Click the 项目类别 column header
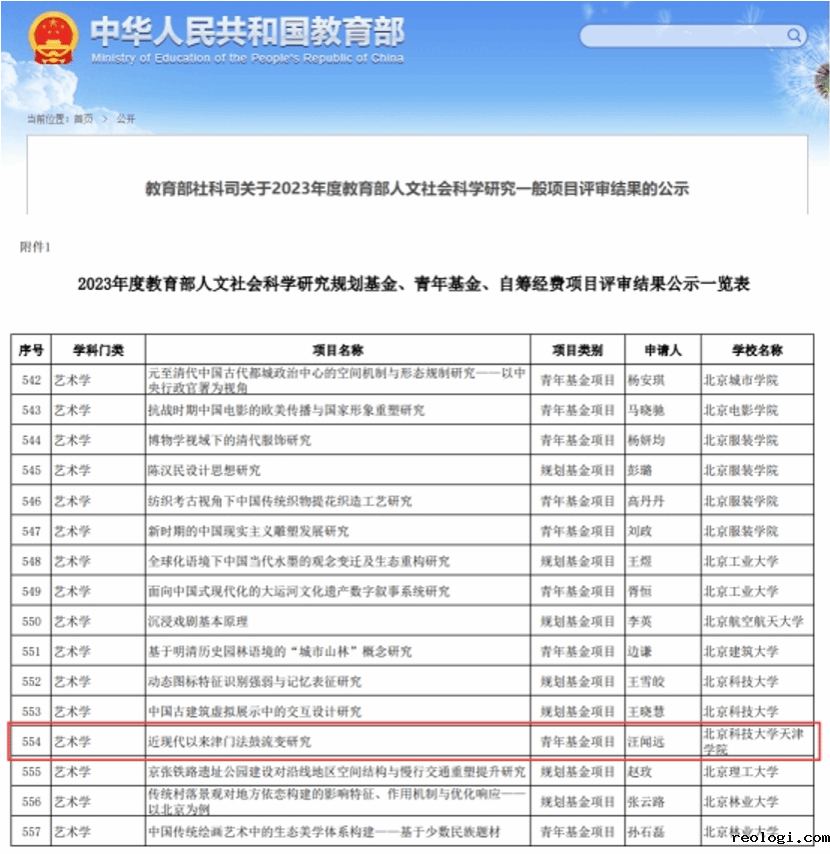 point(578,350)
